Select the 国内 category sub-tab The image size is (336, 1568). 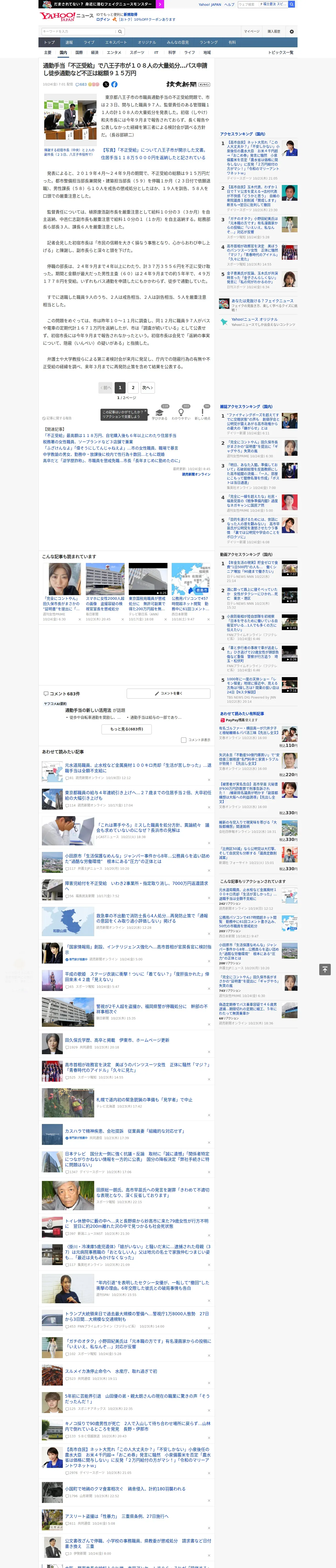(63, 52)
